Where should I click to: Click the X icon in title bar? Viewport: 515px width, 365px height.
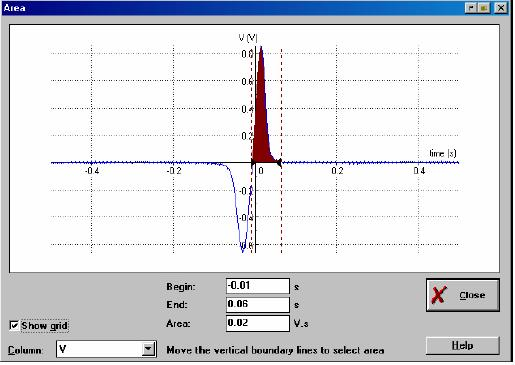click(500, 8)
